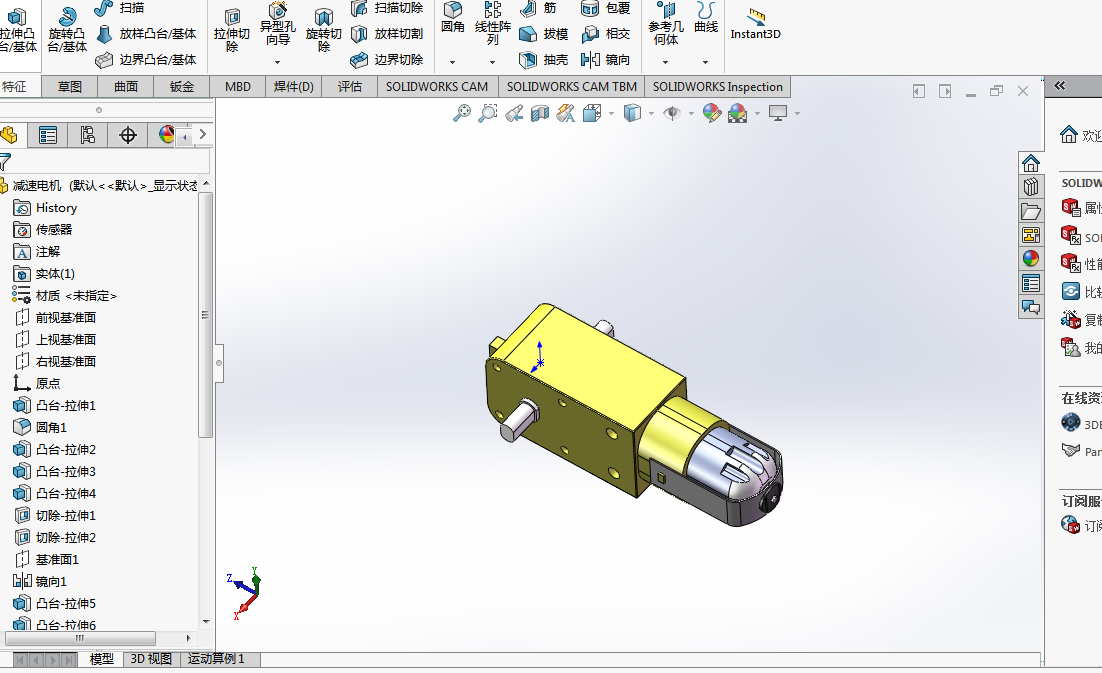
Task: Collapse the task pane with double chevron
Action: pyautogui.click(x=1060, y=85)
